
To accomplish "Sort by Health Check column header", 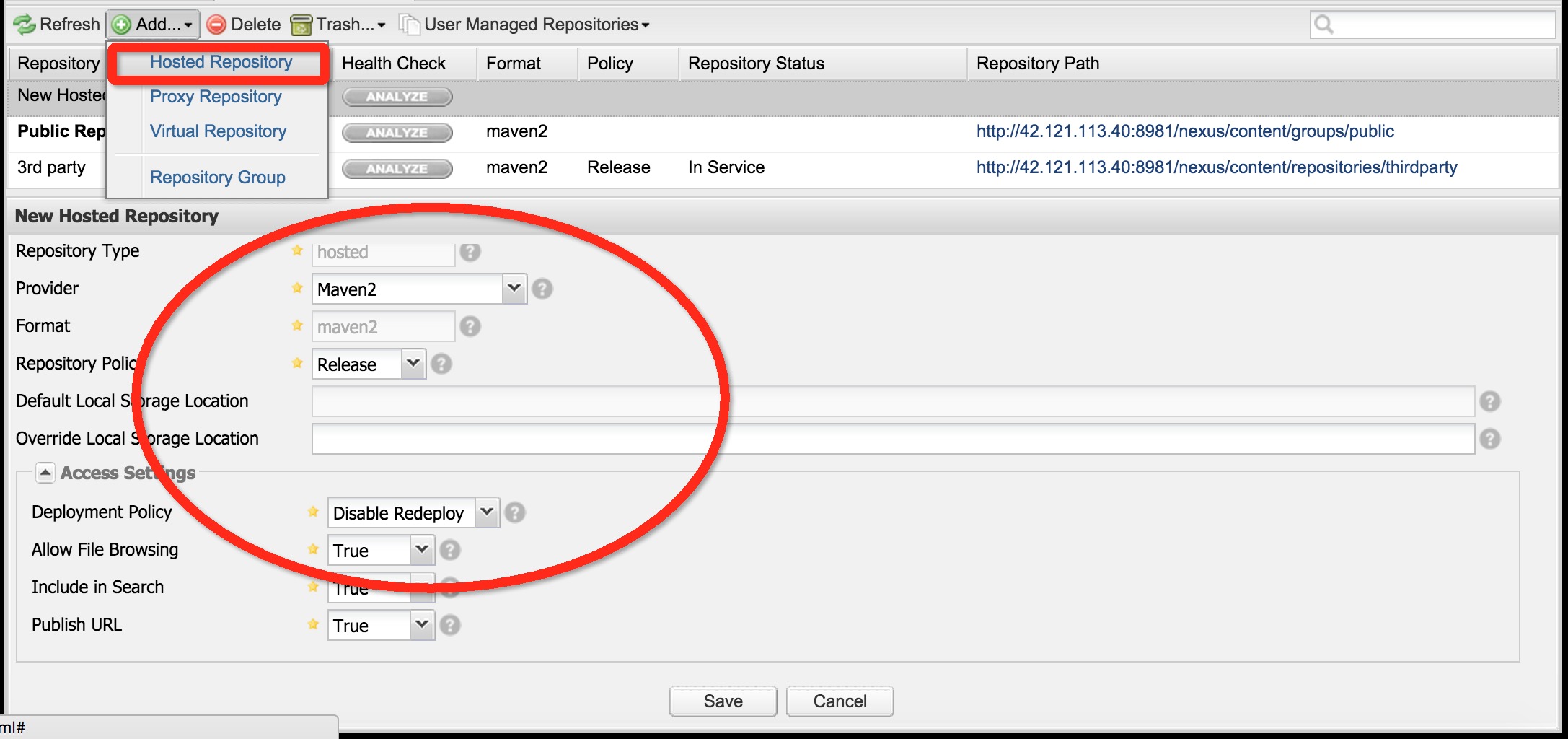I will tap(404, 64).
